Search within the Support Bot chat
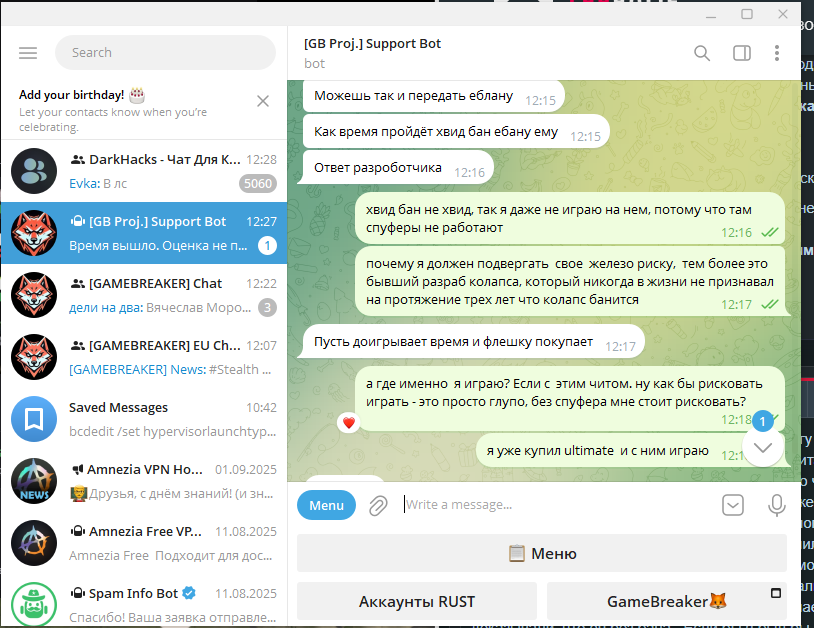The height and width of the screenshot is (628, 814). (702, 53)
